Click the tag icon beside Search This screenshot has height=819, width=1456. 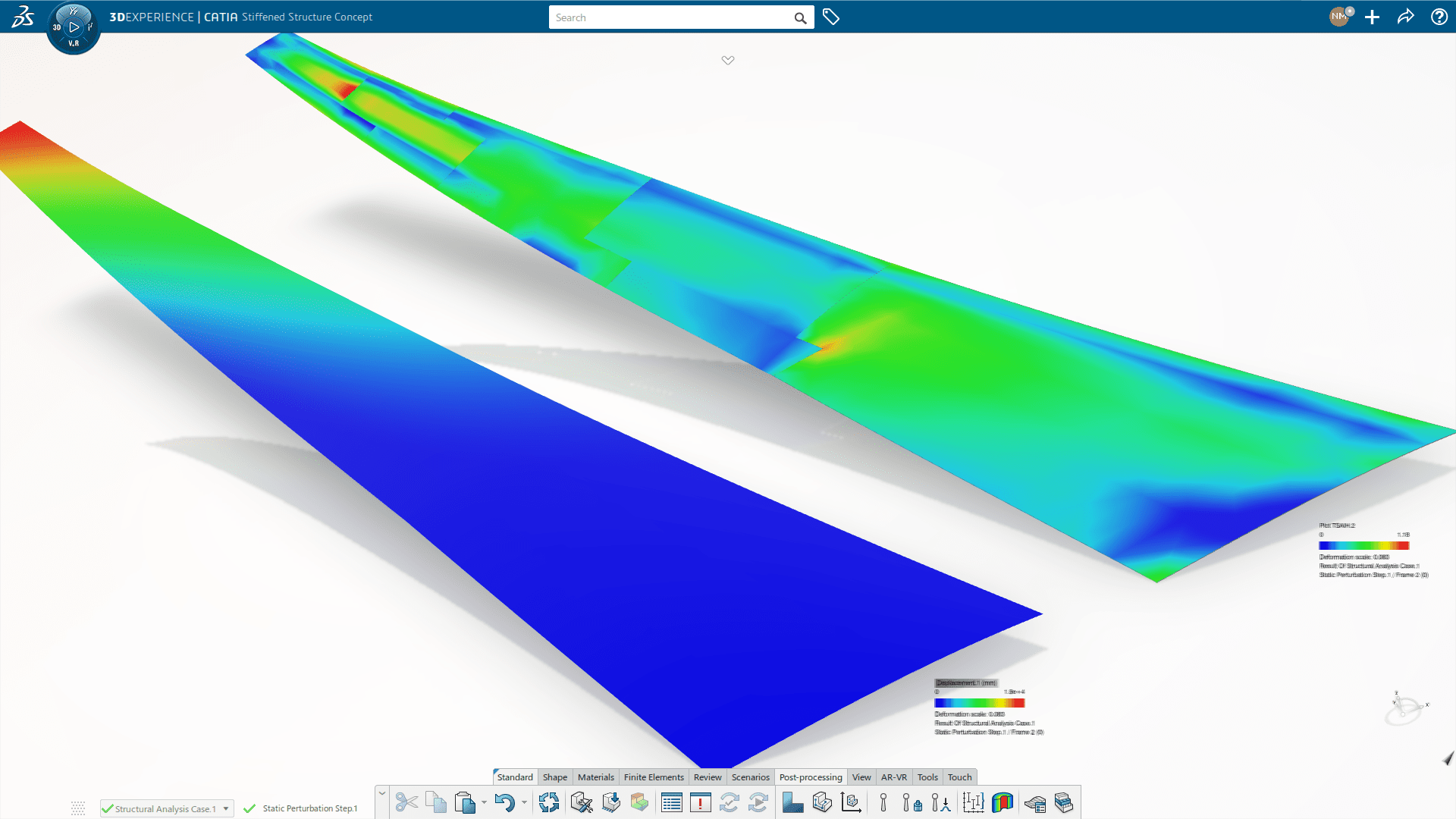pos(831,17)
